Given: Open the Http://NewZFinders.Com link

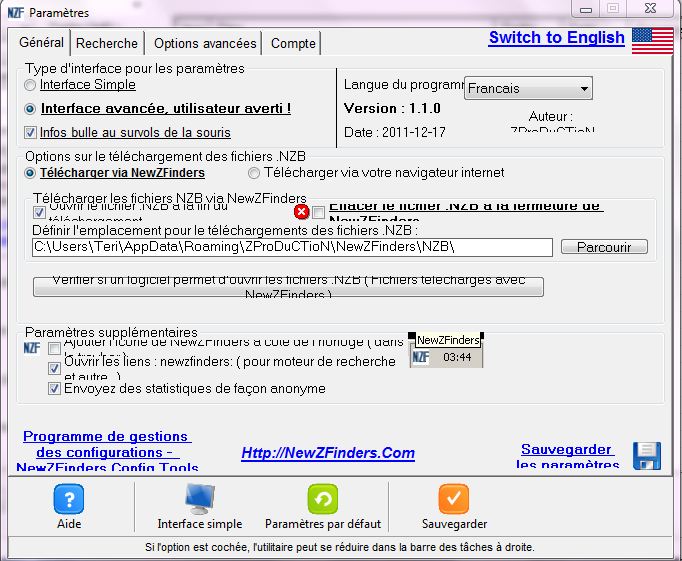Looking at the screenshot, I should coord(328,453).
